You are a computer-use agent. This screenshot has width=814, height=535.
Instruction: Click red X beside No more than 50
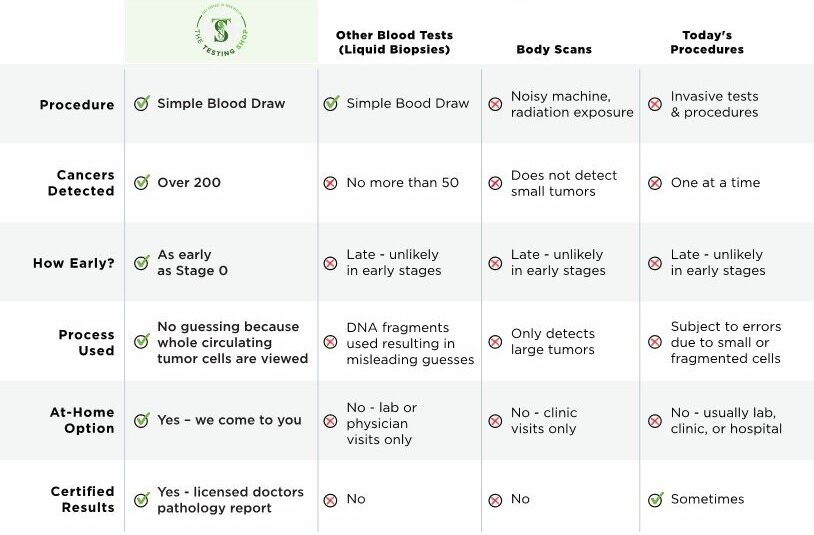330,183
